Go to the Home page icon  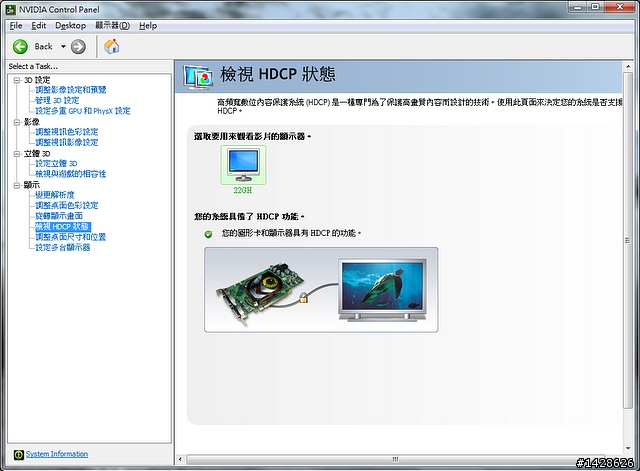click(x=111, y=46)
